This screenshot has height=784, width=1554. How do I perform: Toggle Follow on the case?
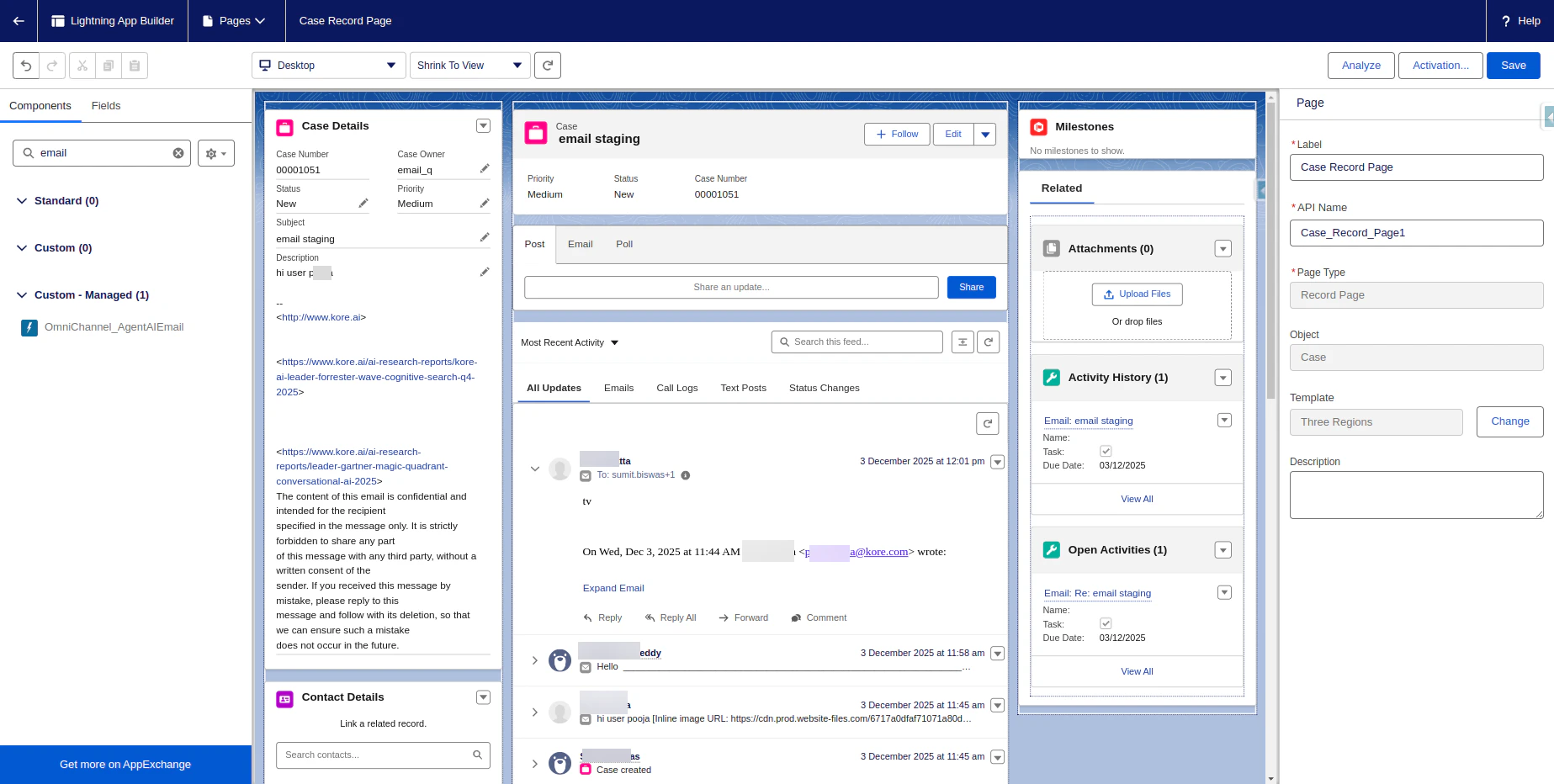[896, 134]
